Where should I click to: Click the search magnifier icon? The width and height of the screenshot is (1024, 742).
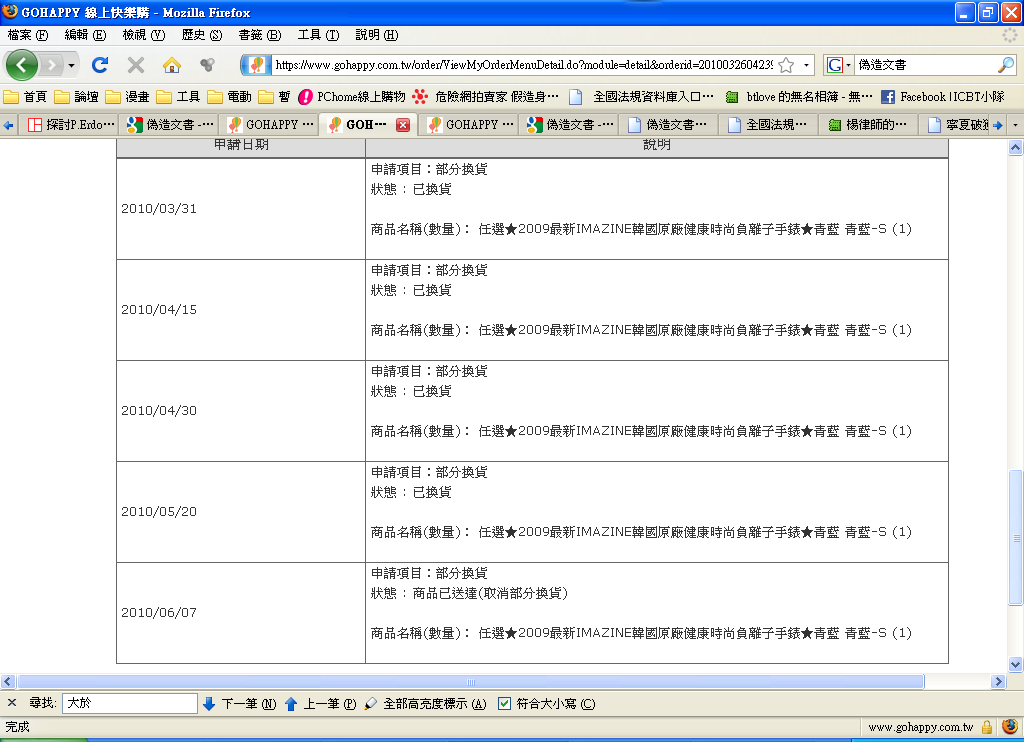1006,65
